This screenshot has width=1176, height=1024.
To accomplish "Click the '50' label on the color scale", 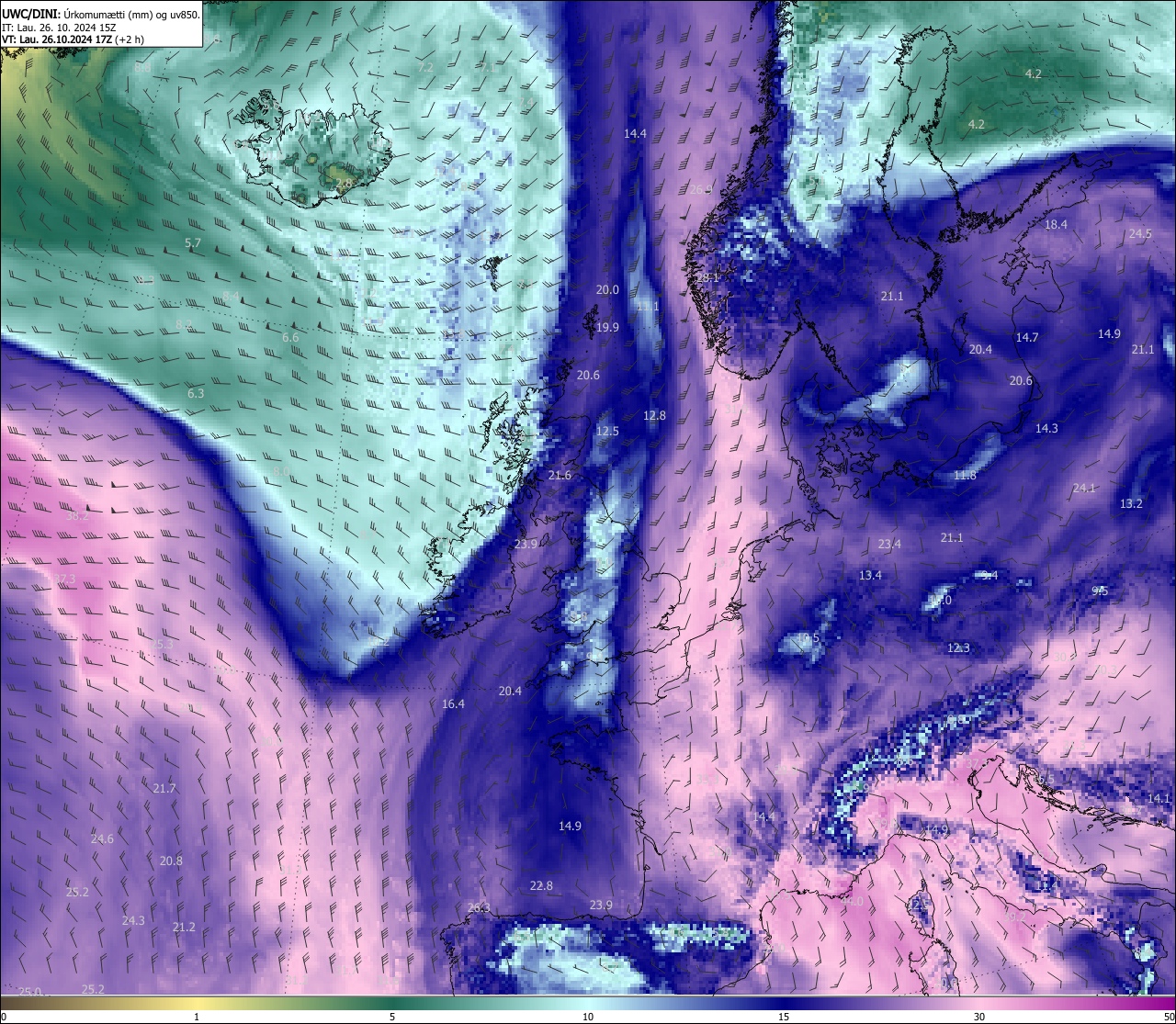I will point(1169,1017).
